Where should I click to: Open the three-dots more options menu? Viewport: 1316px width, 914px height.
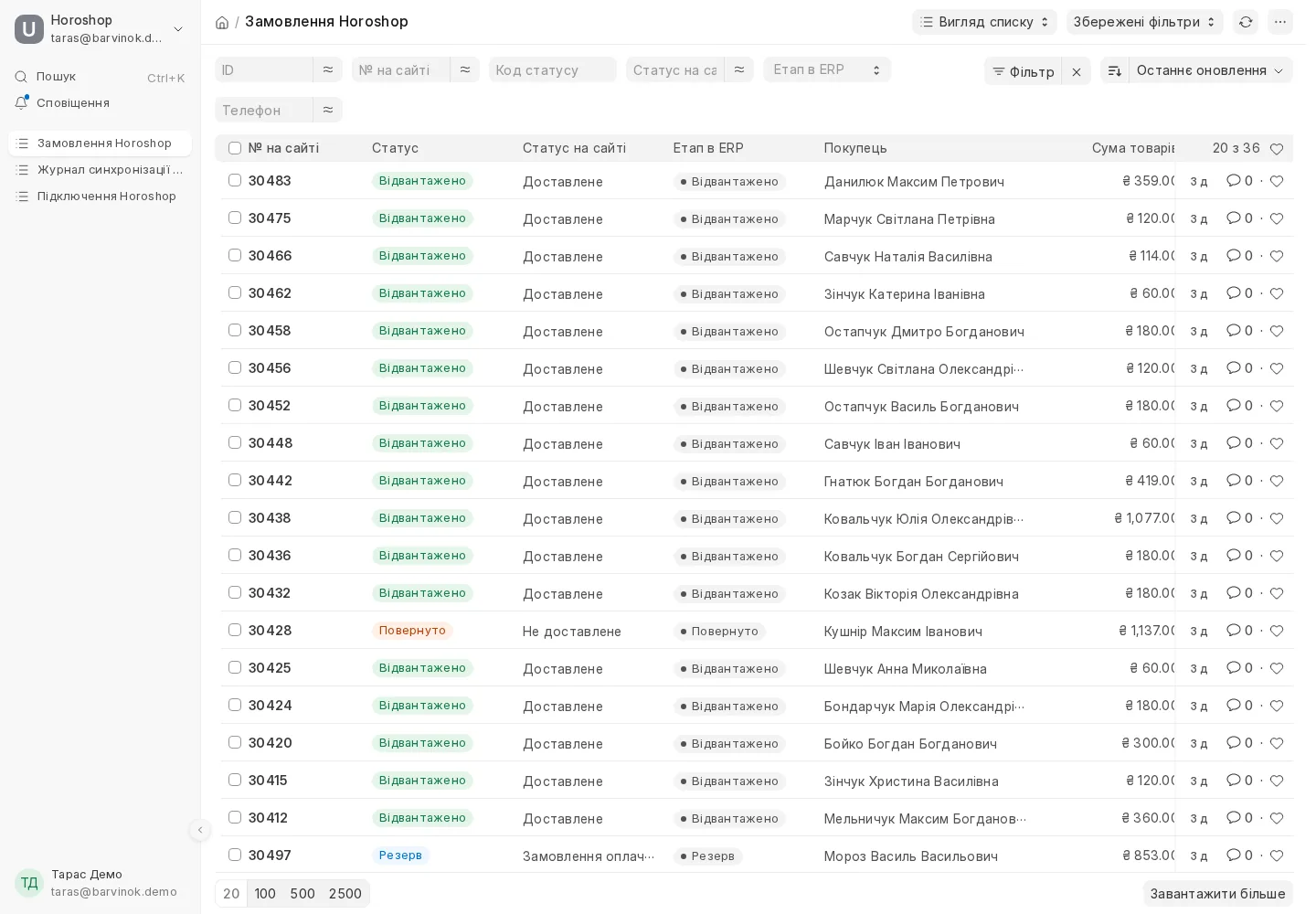pos(1279,22)
